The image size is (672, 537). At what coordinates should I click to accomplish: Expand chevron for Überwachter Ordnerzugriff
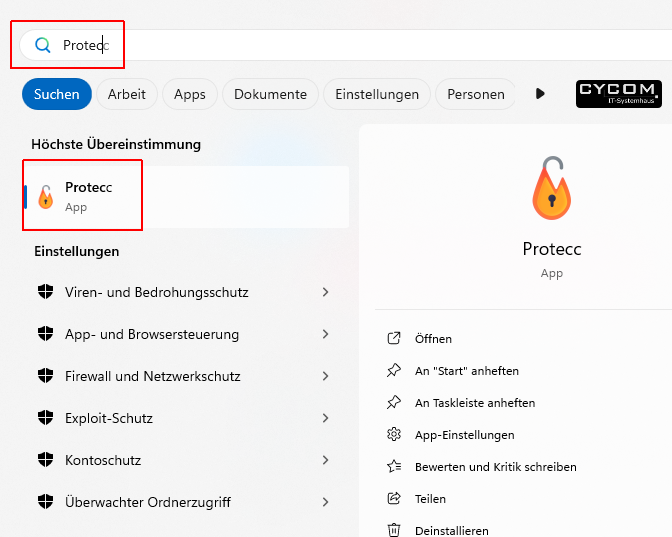pyautogui.click(x=326, y=502)
